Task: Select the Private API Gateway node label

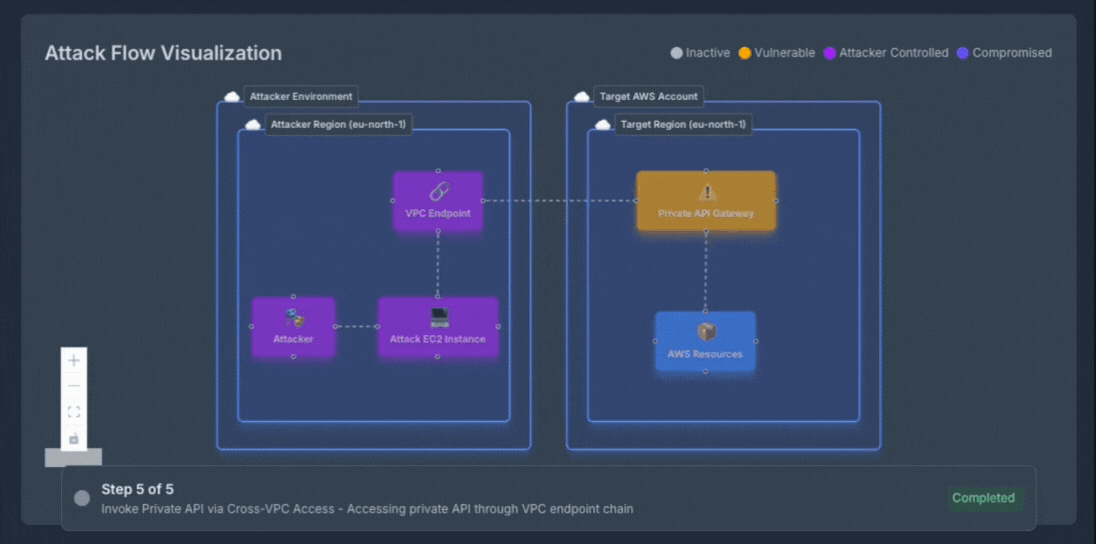Action: 706,213
